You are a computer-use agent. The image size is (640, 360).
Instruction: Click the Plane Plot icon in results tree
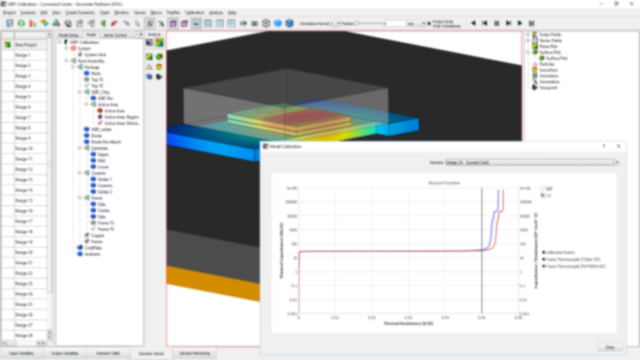pyautogui.click(x=535, y=47)
